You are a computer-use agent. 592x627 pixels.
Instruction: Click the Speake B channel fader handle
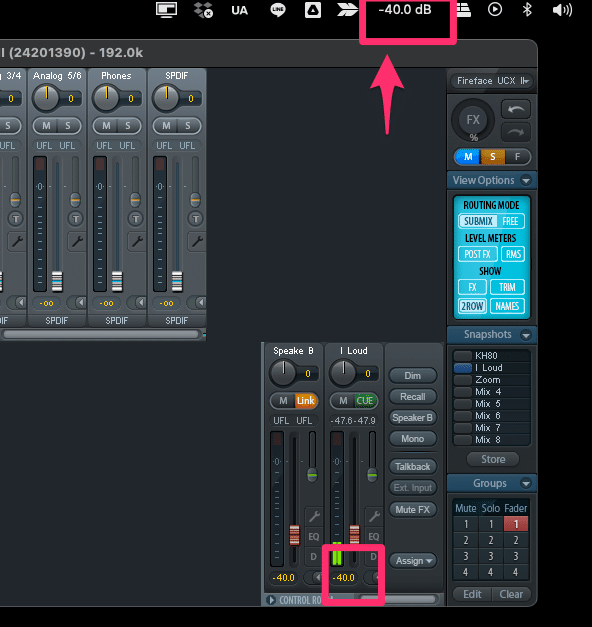coord(294,535)
